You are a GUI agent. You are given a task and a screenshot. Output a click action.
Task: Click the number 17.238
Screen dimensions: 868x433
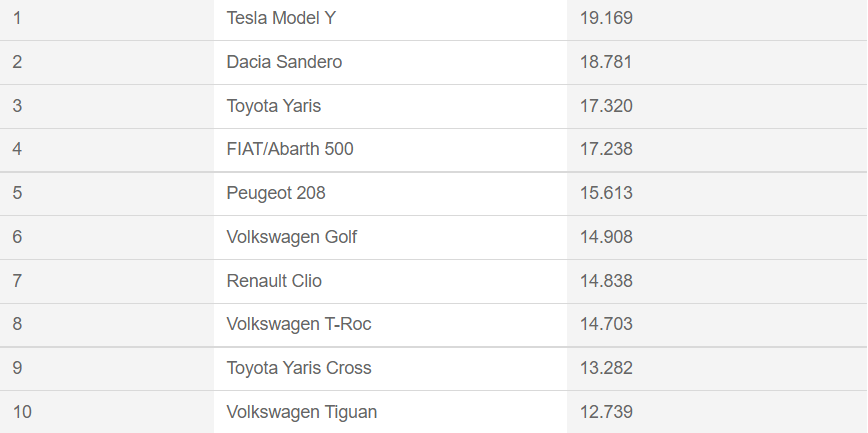[606, 149]
